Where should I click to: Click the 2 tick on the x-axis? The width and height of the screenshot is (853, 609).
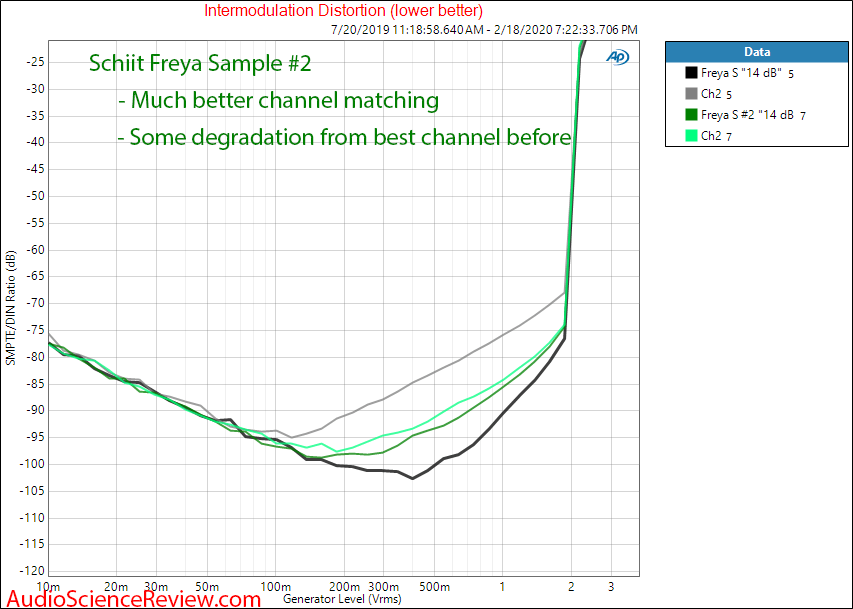pos(571,587)
